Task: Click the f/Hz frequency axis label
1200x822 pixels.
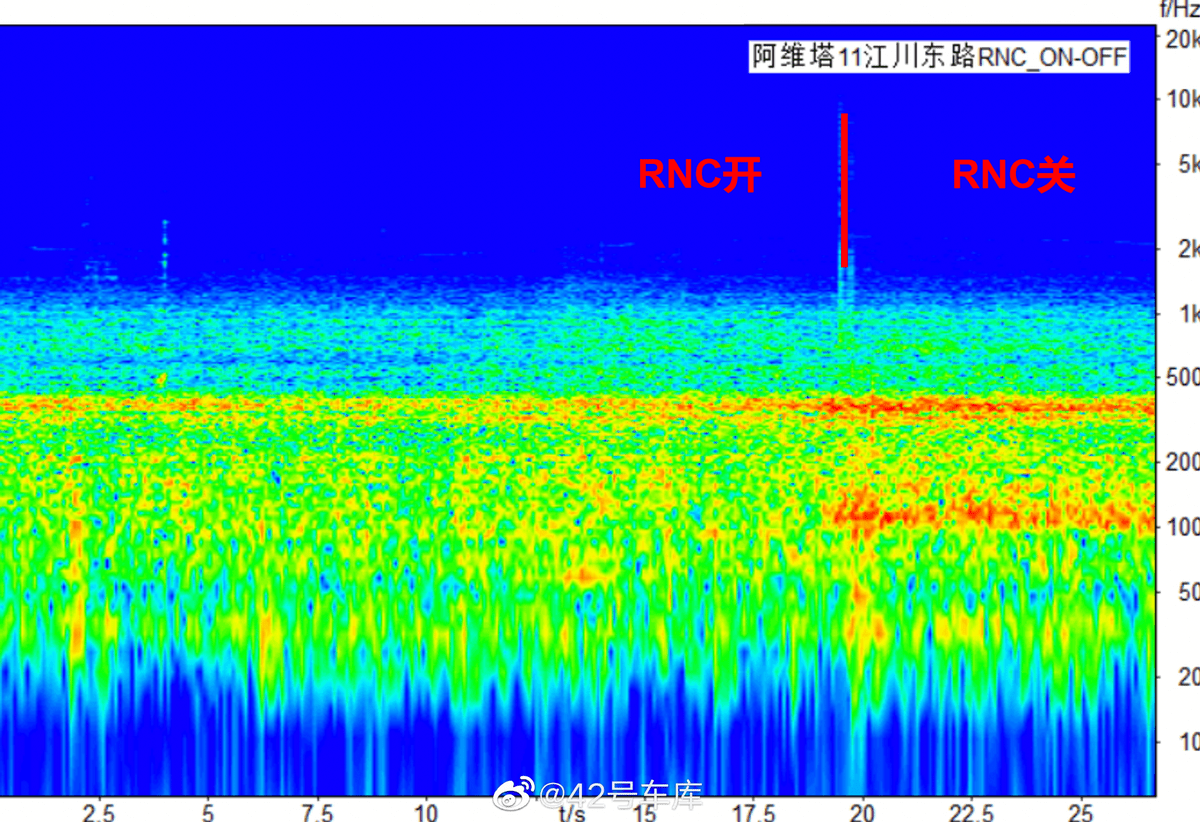Action: (x=1178, y=10)
